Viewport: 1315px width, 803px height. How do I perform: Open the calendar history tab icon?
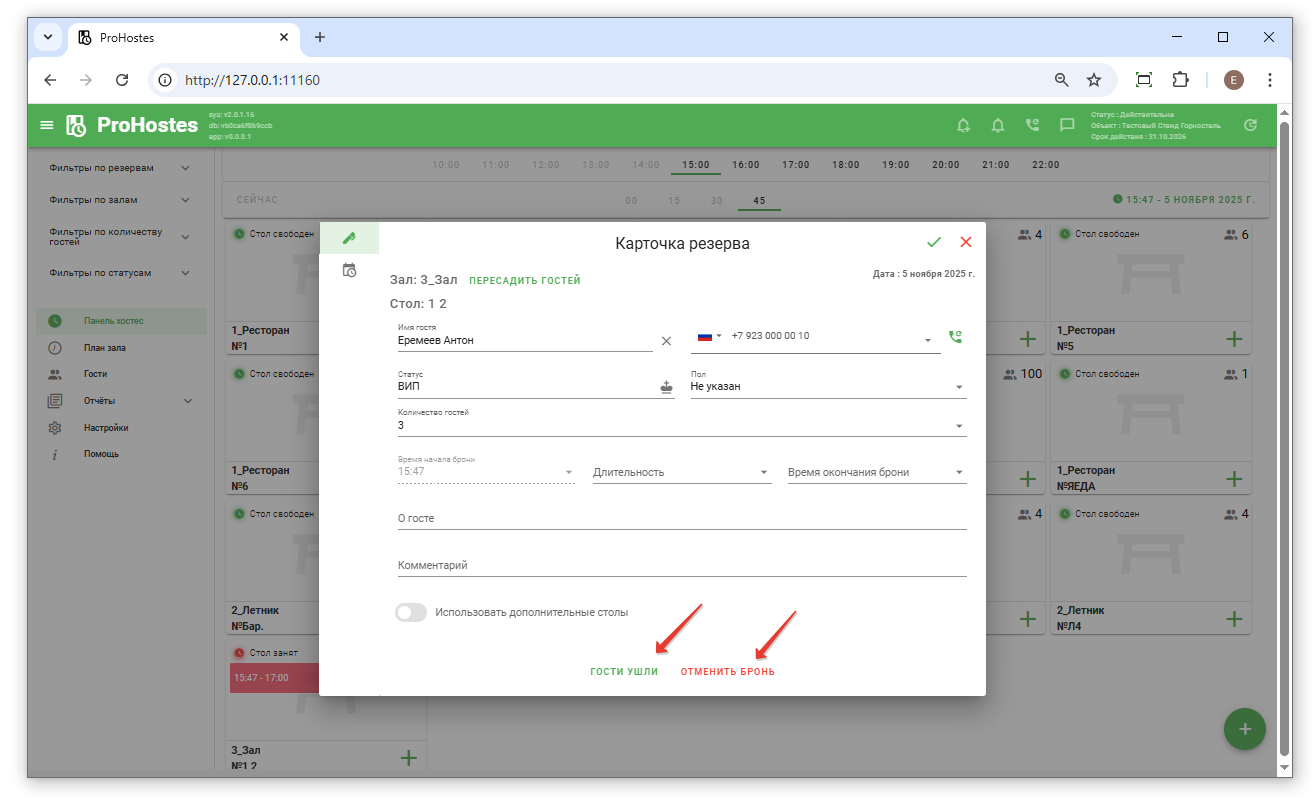(x=349, y=270)
